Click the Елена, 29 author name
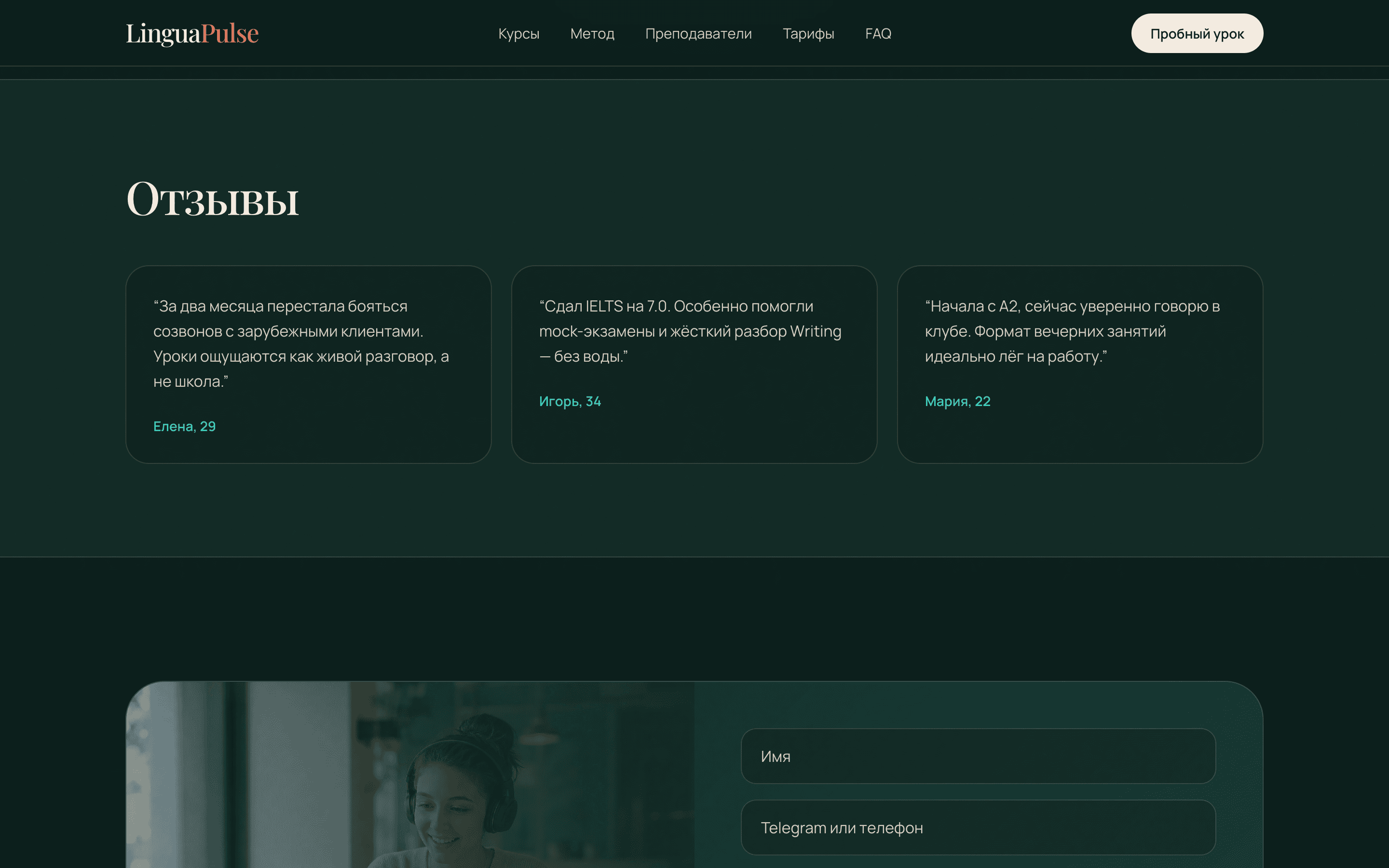 [x=184, y=426]
